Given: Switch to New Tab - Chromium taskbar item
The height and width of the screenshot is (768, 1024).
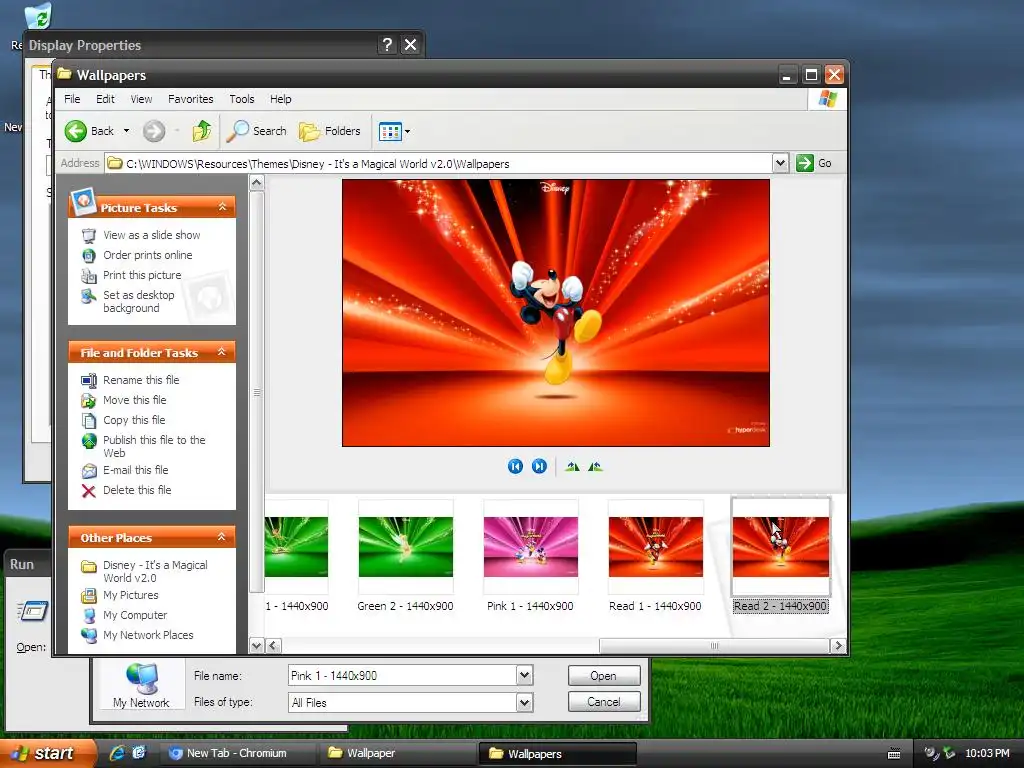Looking at the screenshot, I should tap(236, 753).
